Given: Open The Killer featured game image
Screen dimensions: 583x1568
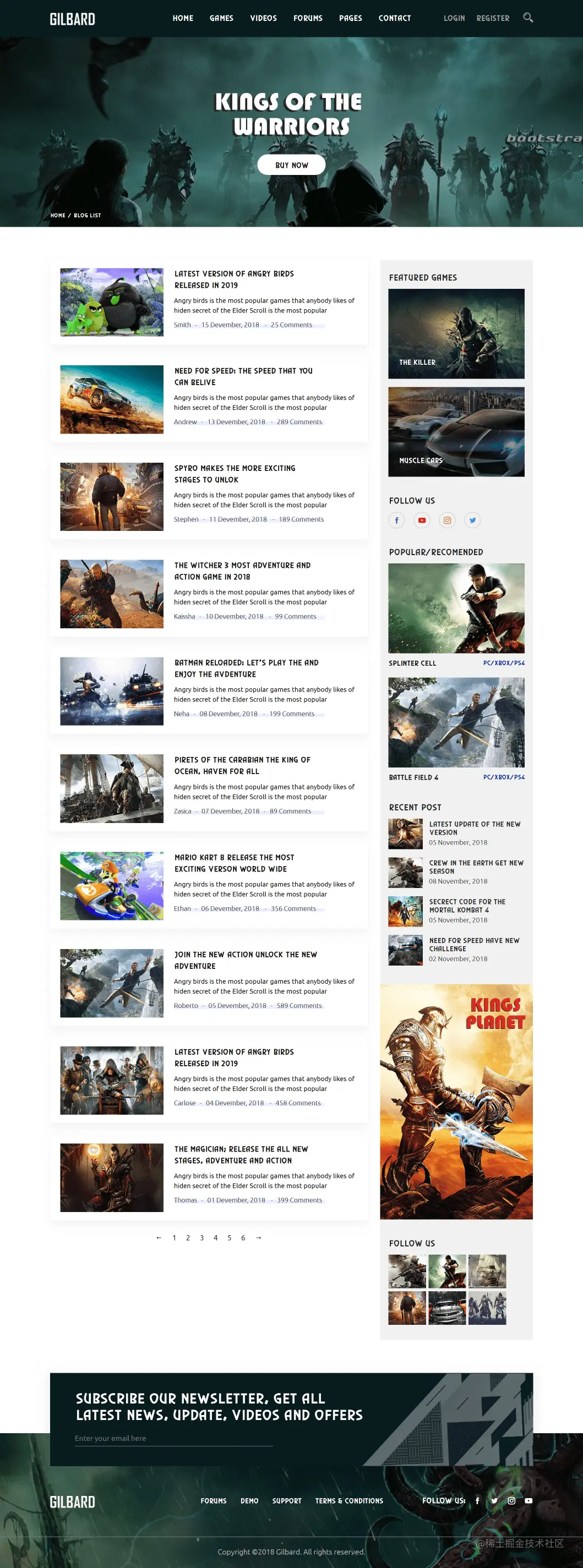Looking at the screenshot, I should [x=456, y=333].
